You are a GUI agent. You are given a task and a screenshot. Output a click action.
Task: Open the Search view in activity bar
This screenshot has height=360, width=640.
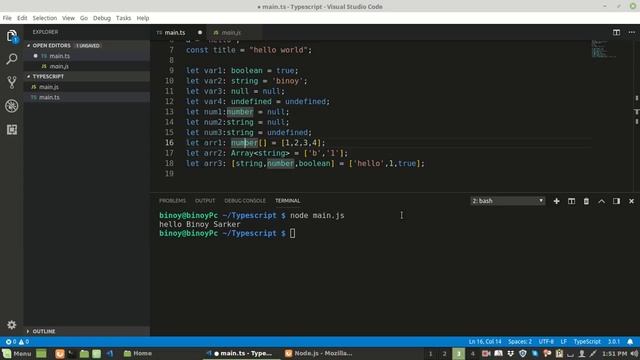click(12, 59)
